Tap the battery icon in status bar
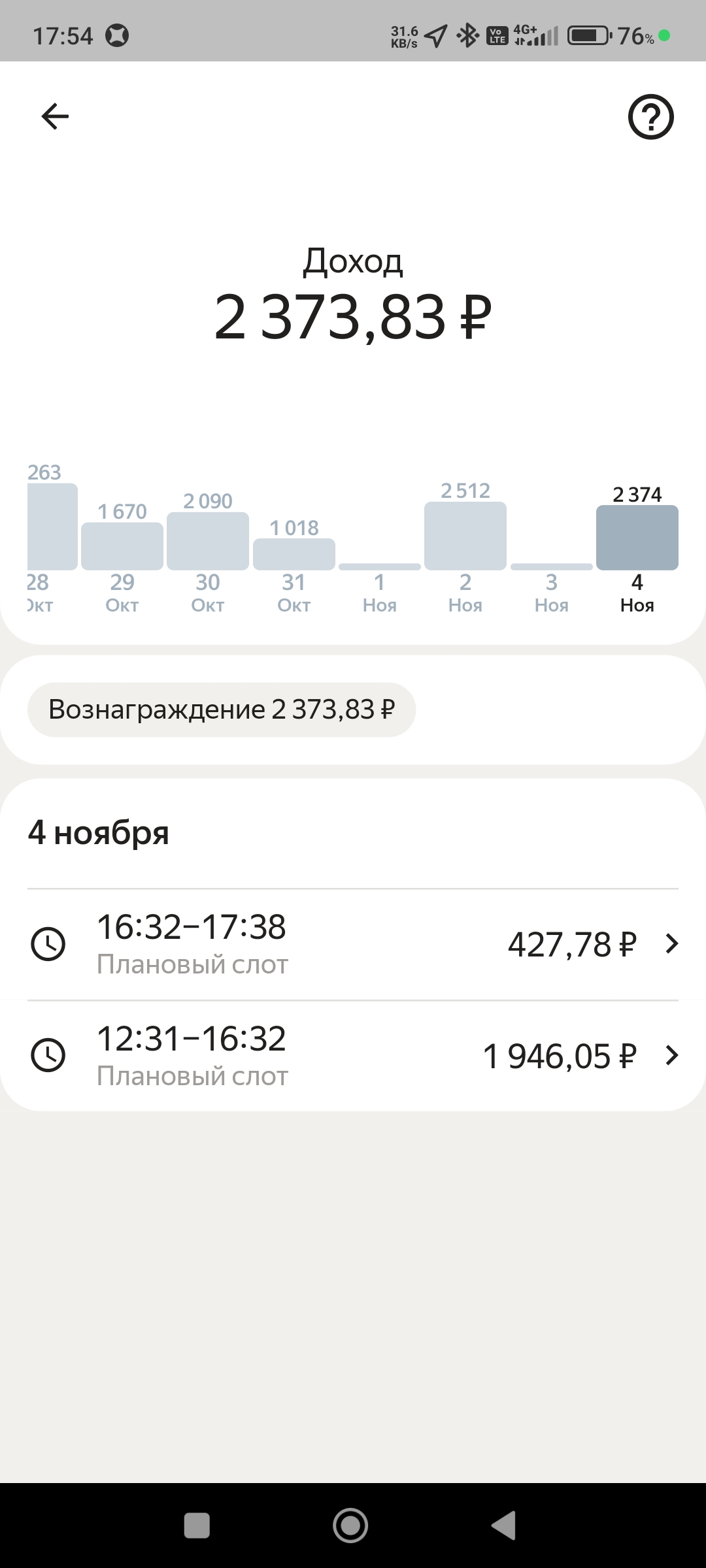This screenshot has height=1568, width=706. [x=590, y=35]
